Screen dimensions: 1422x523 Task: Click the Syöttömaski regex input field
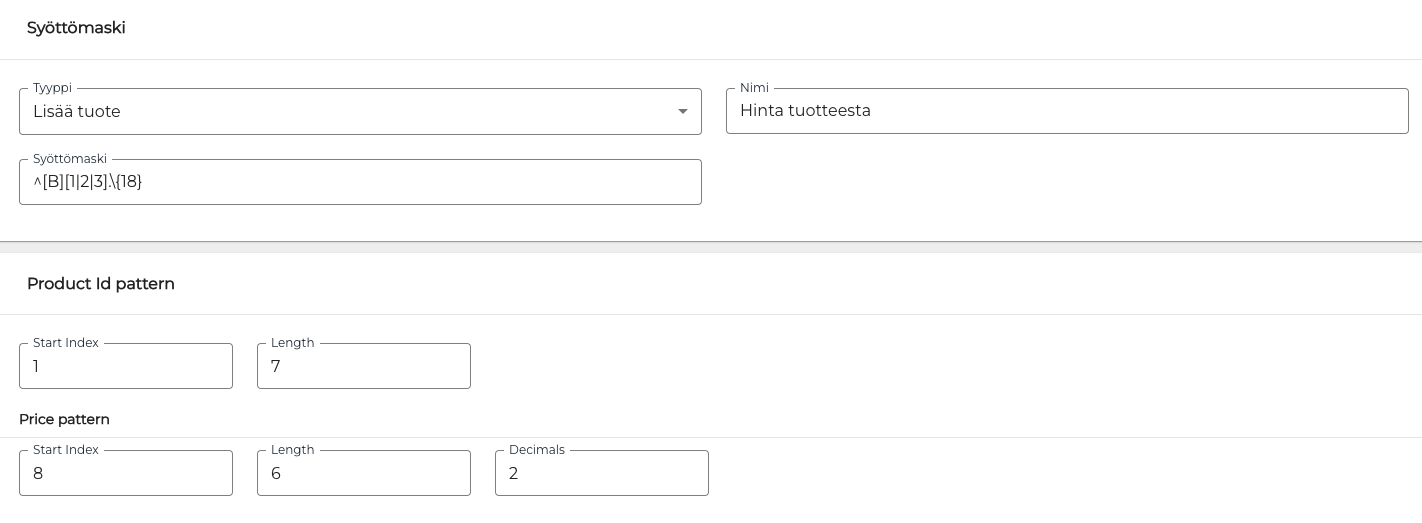pos(360,182)
